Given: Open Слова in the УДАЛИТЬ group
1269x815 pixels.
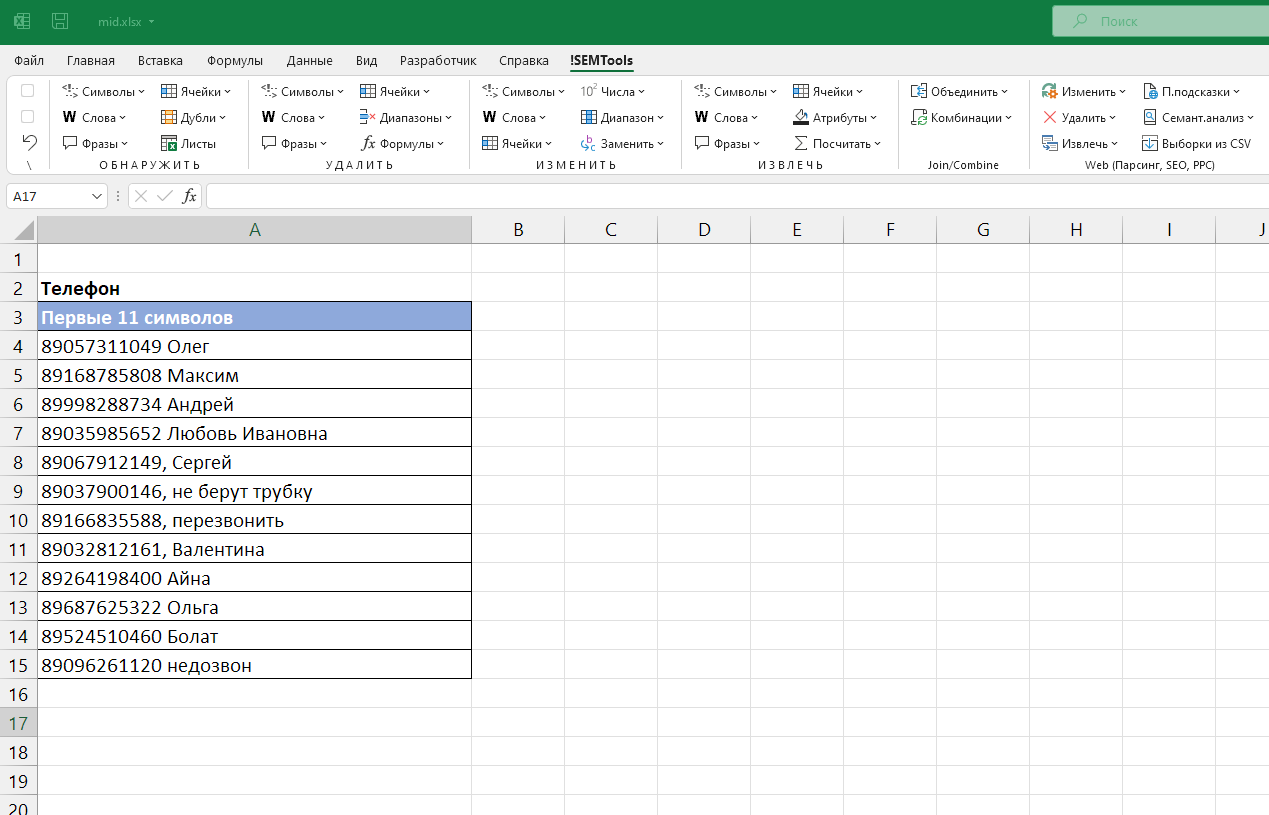Looking at the screenshot, I should [293, 117].
